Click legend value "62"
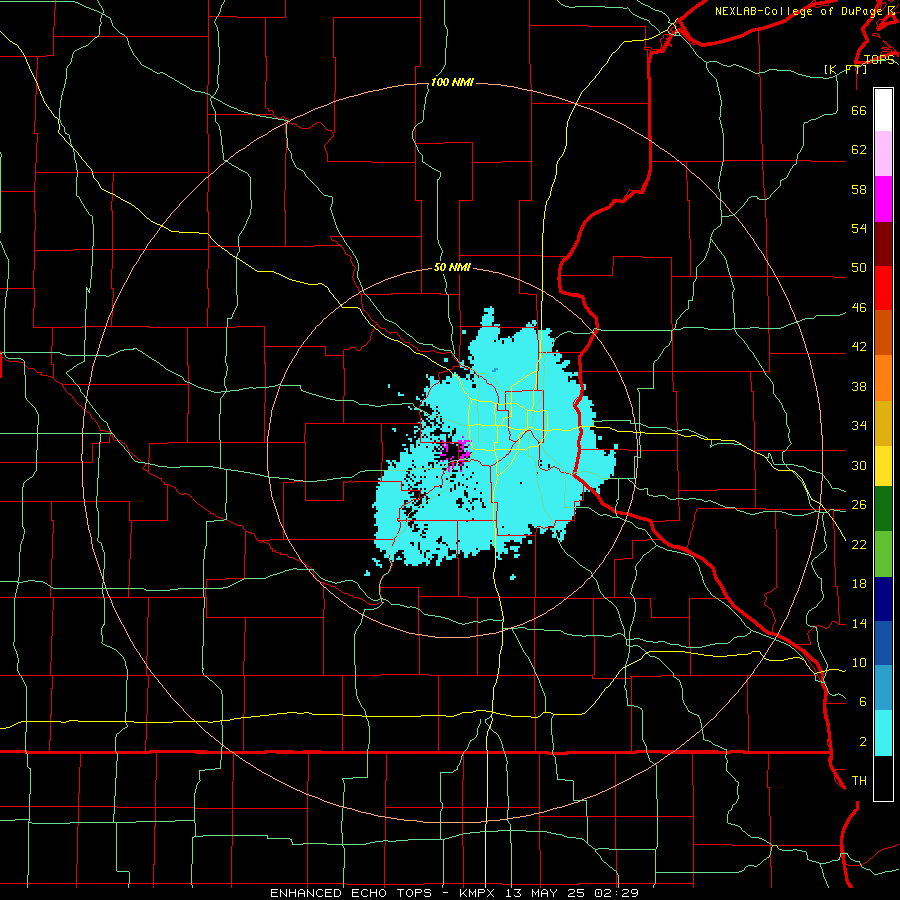 (859, 150)
